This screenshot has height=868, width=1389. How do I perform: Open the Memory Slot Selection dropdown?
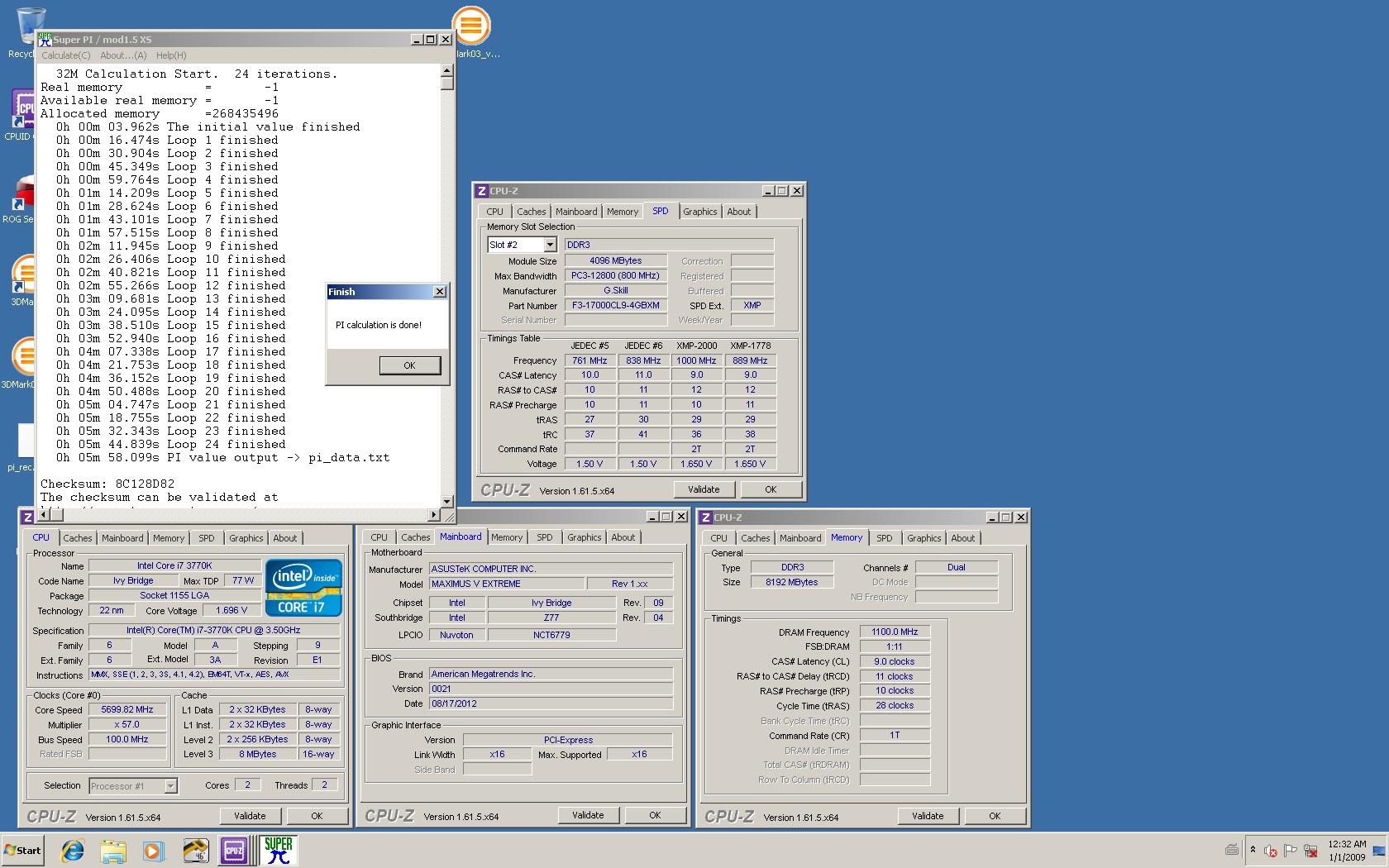(x=550, y=245)
